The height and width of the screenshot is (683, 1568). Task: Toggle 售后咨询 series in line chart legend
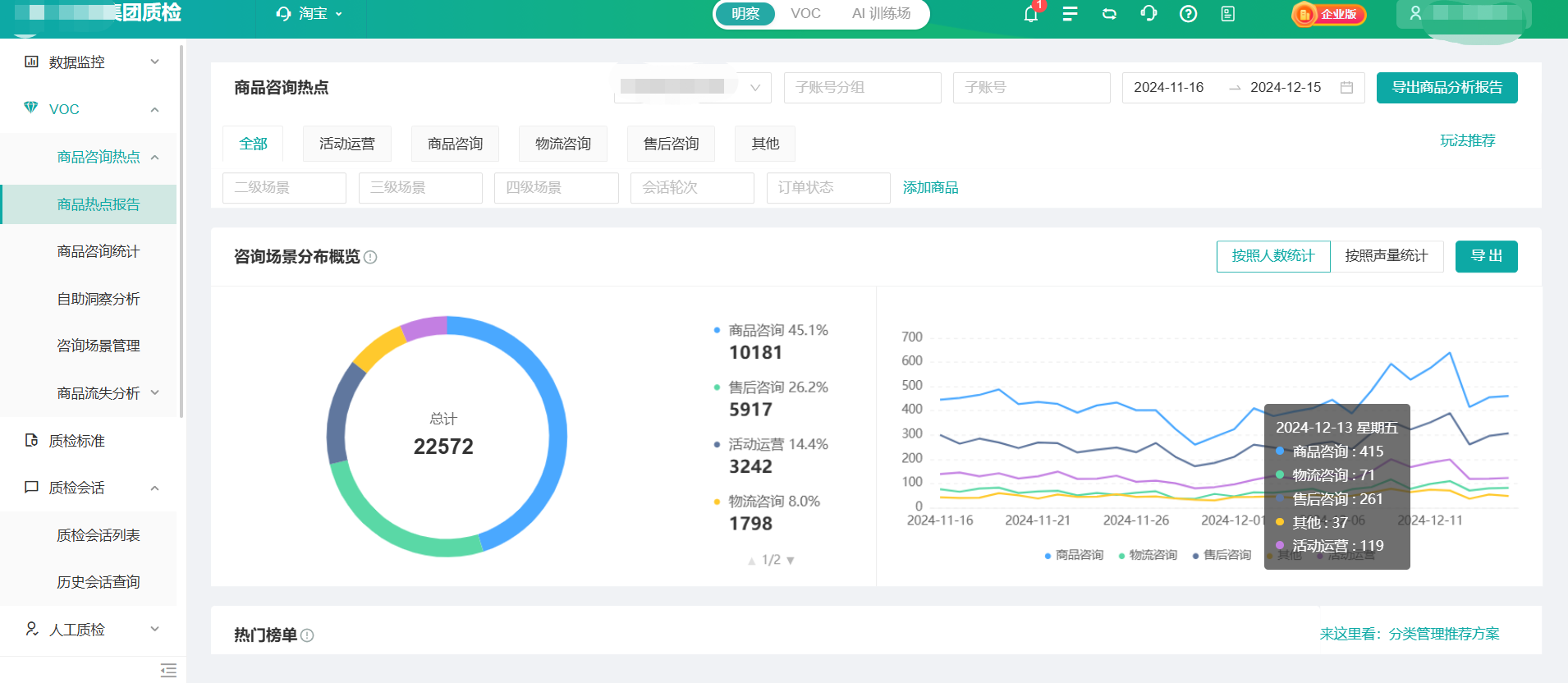tap(1222, 555)
